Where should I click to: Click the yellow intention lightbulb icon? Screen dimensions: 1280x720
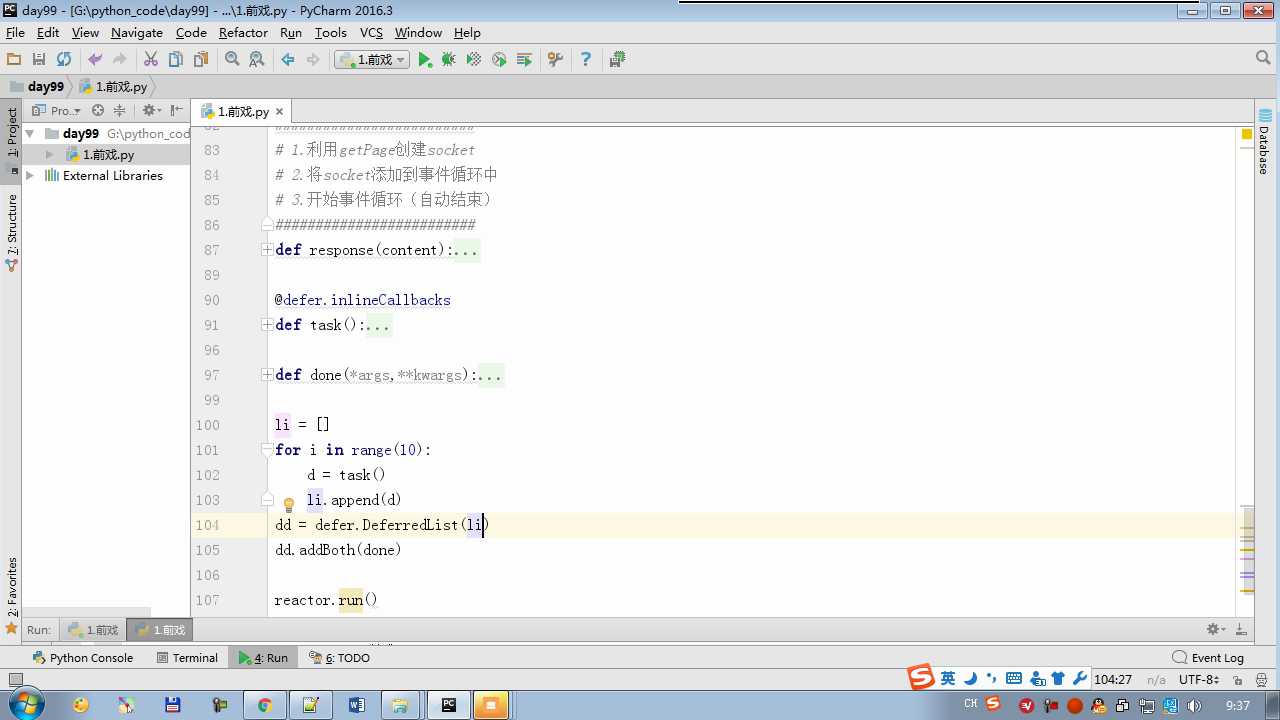pos(289,504)
